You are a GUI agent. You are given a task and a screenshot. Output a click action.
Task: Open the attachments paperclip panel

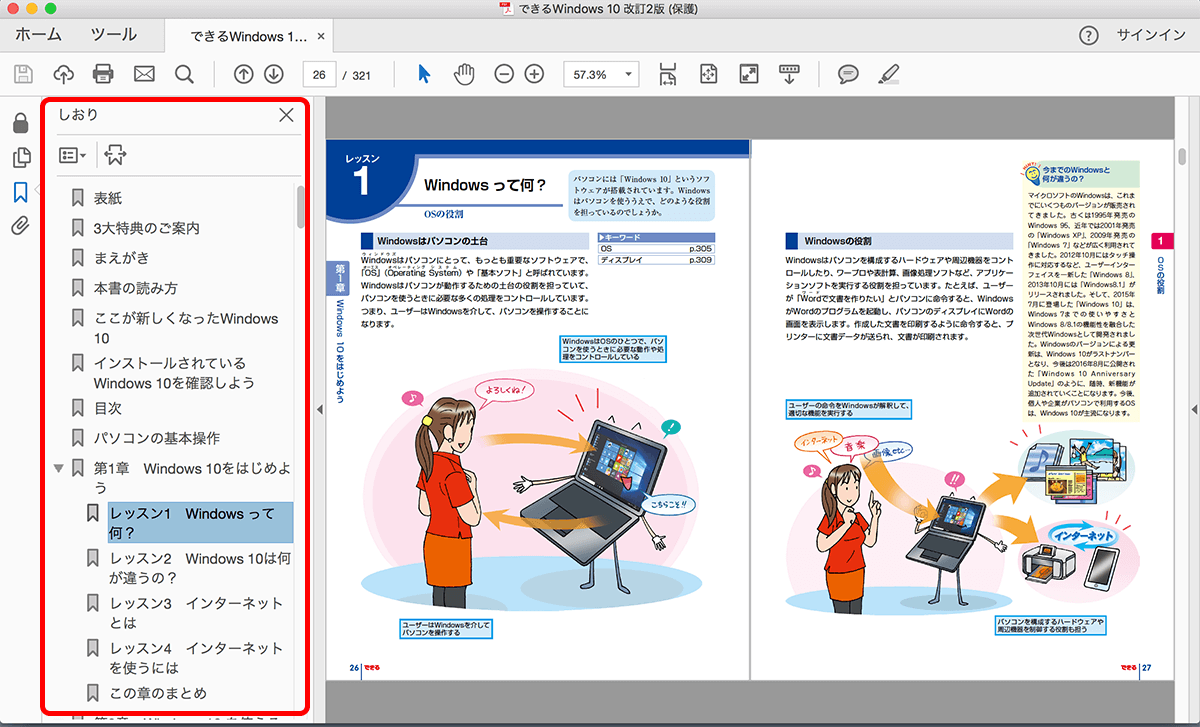coord(19,225)
